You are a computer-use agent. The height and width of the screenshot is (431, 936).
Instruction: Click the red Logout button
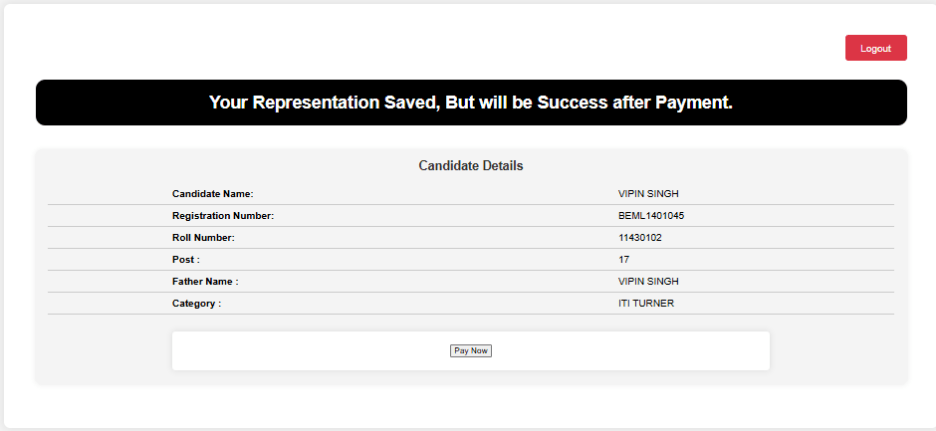tap(875, 48)
